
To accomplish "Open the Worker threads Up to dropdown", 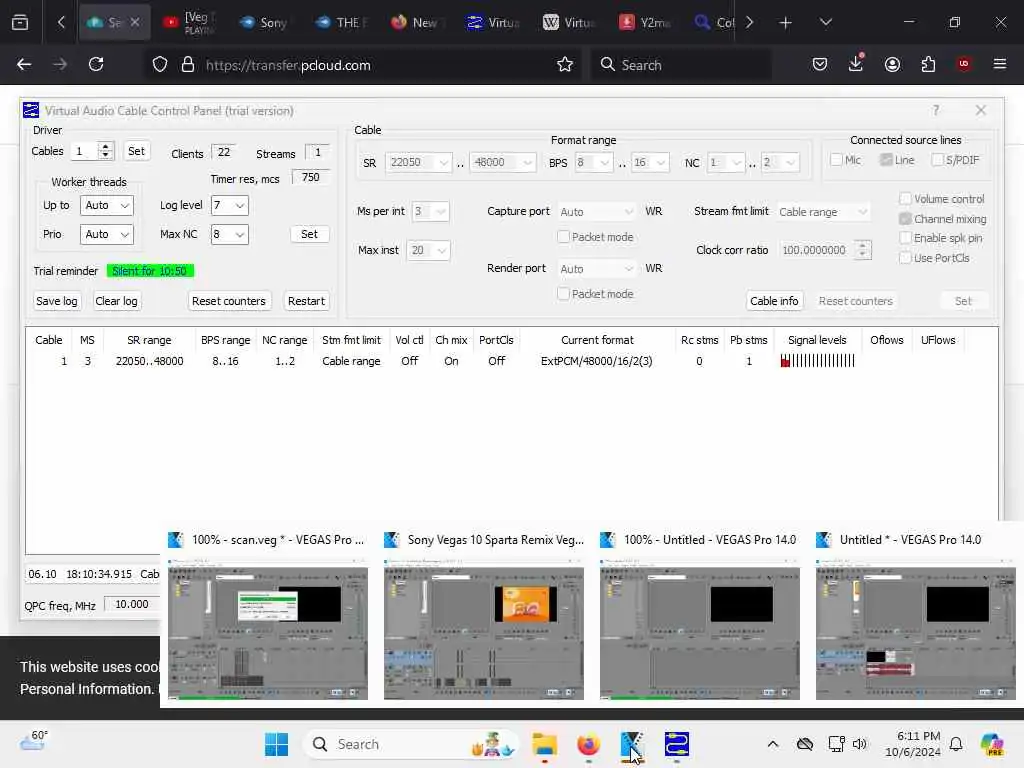I will (x=106, y=205).
